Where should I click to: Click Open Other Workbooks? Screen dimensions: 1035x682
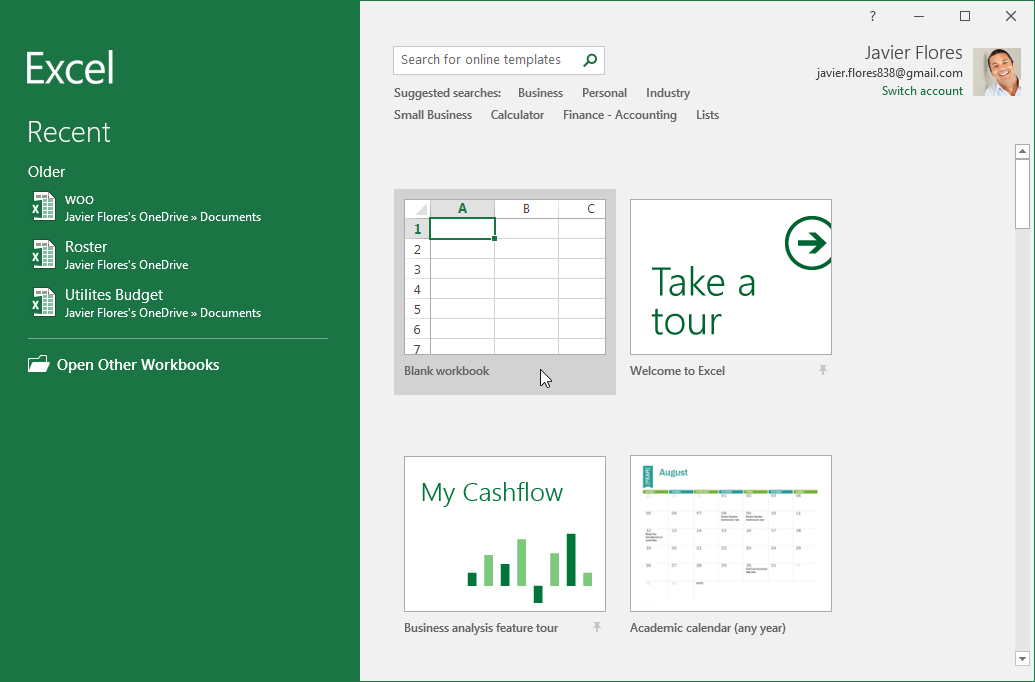[136, 364]
